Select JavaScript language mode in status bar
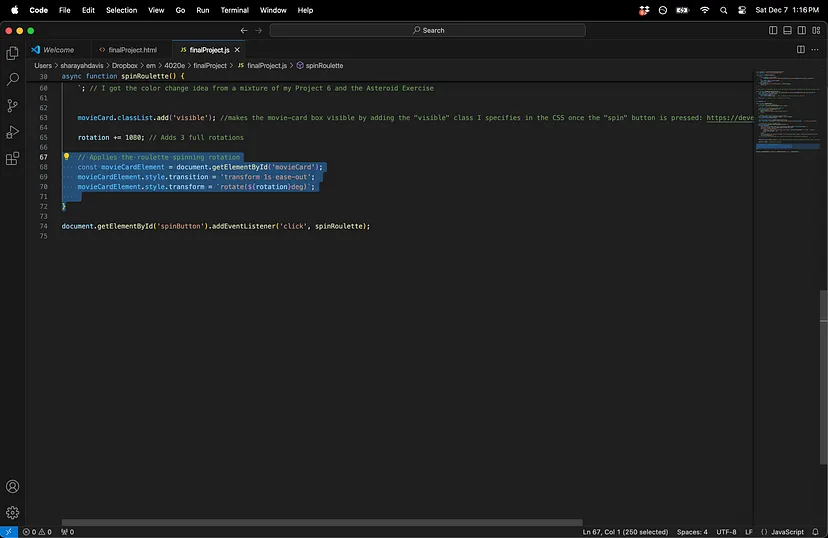Screen dimensions: 828x538 pyautogui.click(x=787, y=532)
